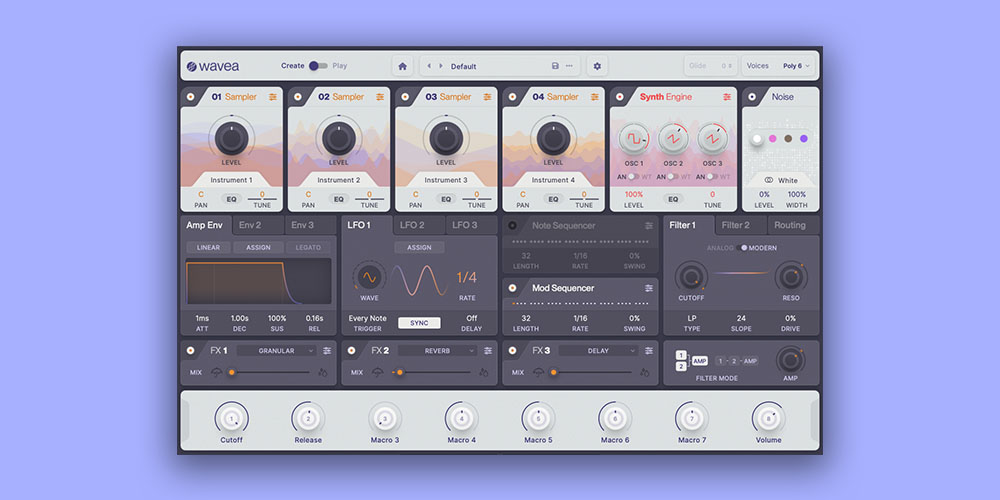Switch to Filter 2 tab
This screenshot has height=500, width=1000.
click(740, 225)
